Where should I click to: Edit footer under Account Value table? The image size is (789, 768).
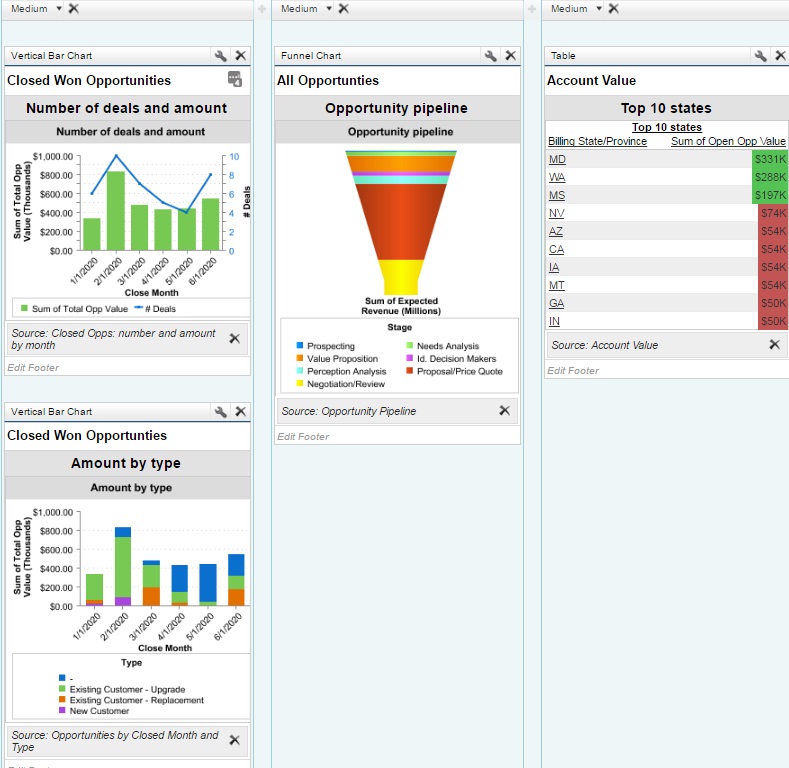click(573, 370)
